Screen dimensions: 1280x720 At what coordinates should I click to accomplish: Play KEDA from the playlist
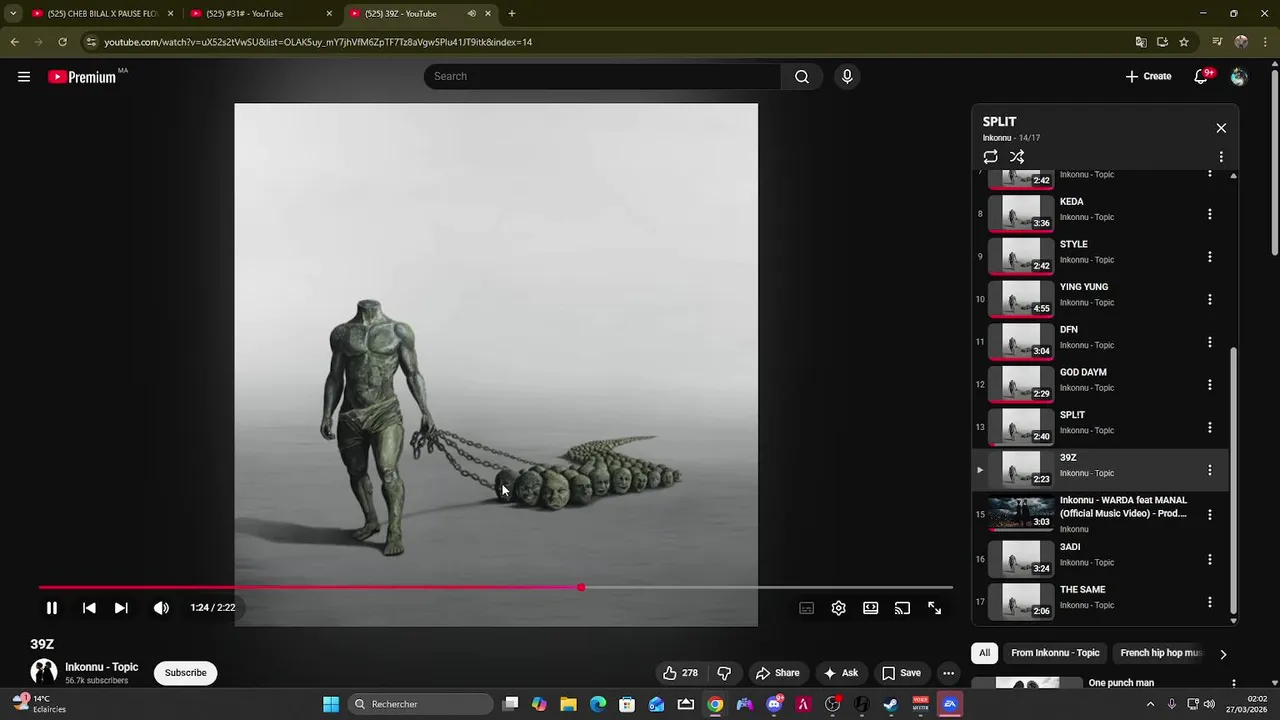click(1100, 213)
